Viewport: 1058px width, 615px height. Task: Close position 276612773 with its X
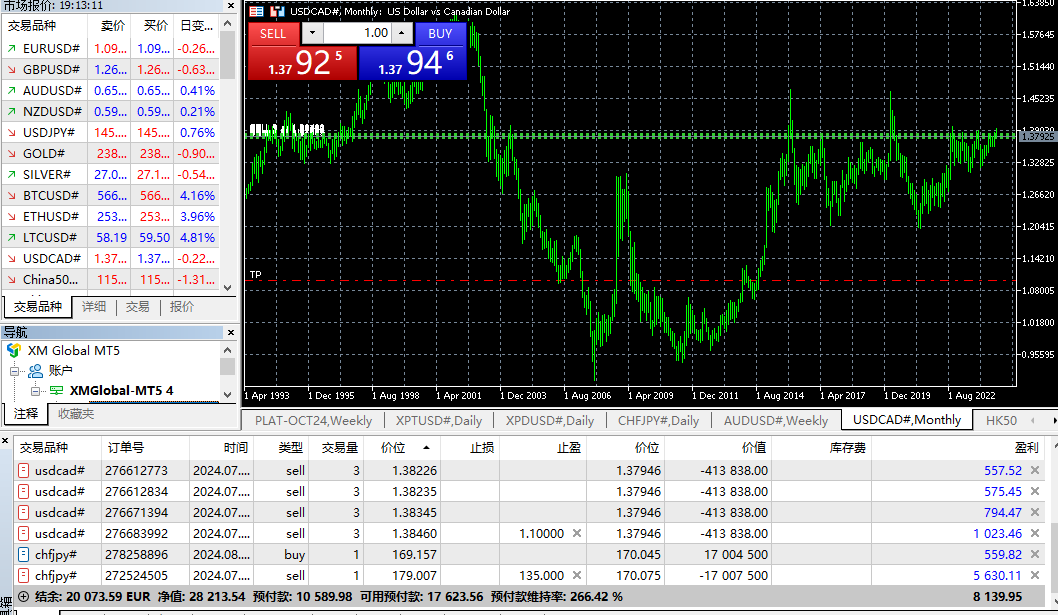pyautogui.click(x=1035, y=470)
